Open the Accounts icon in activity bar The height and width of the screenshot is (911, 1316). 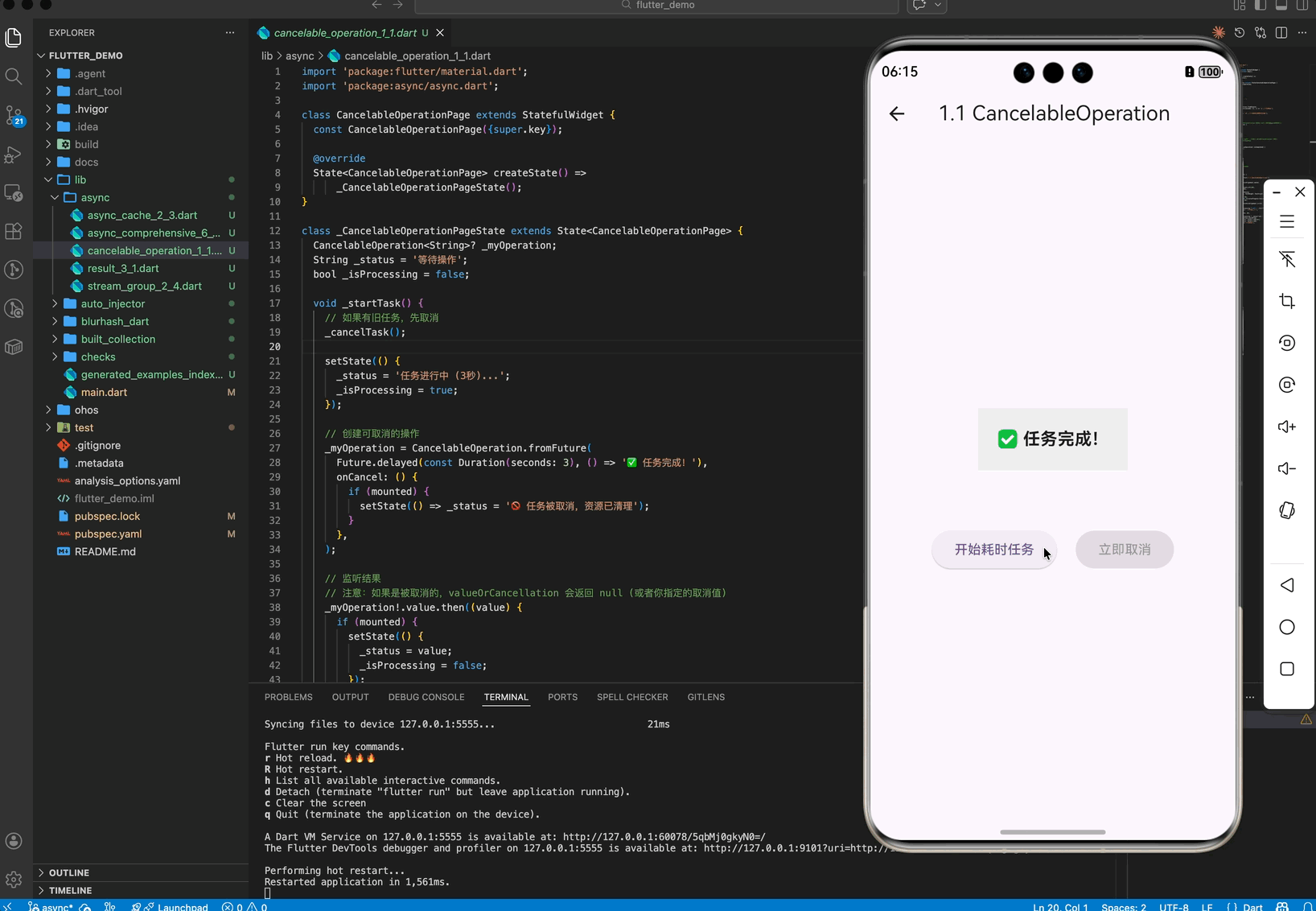[14, 841]
